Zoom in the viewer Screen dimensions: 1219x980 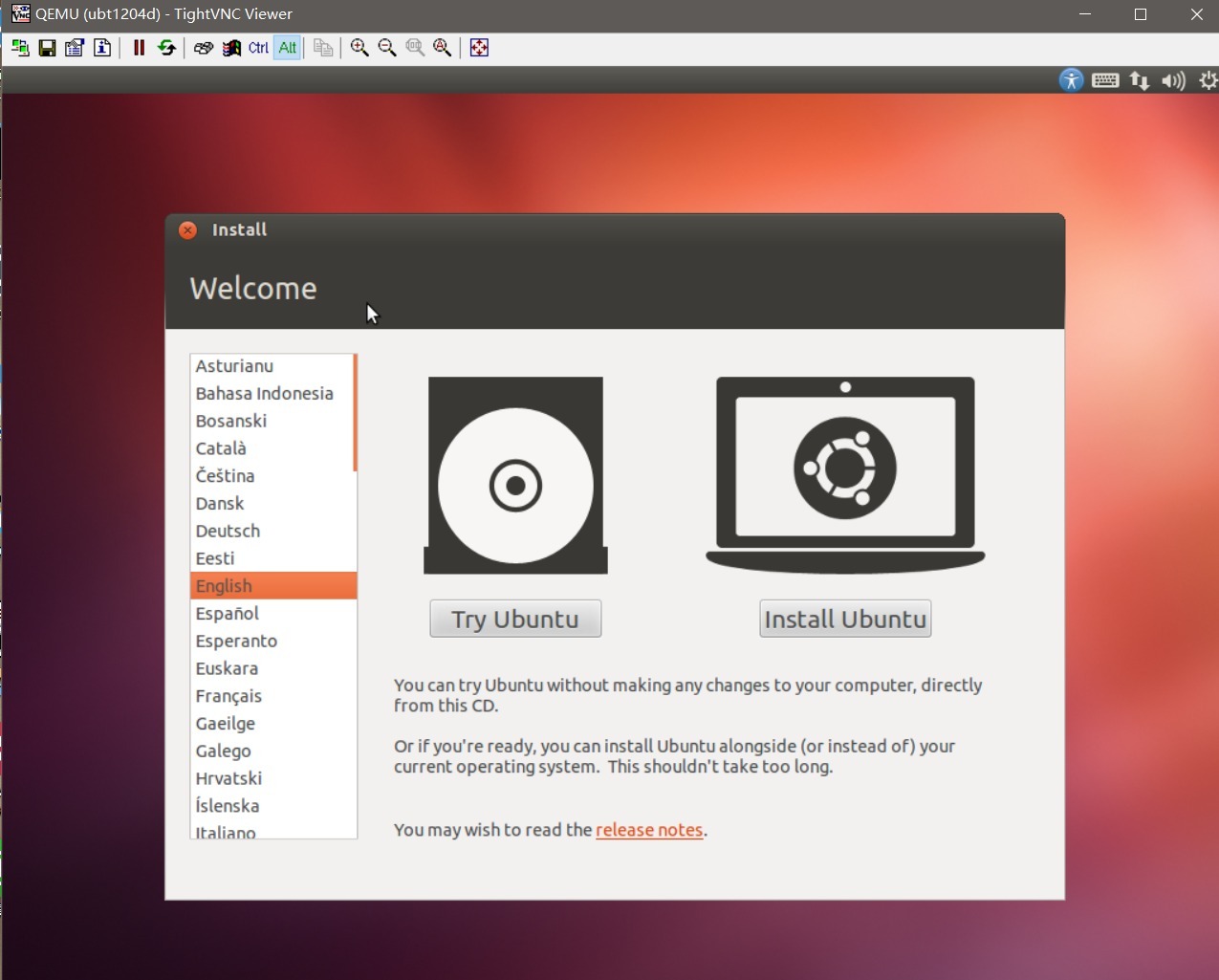359,48
